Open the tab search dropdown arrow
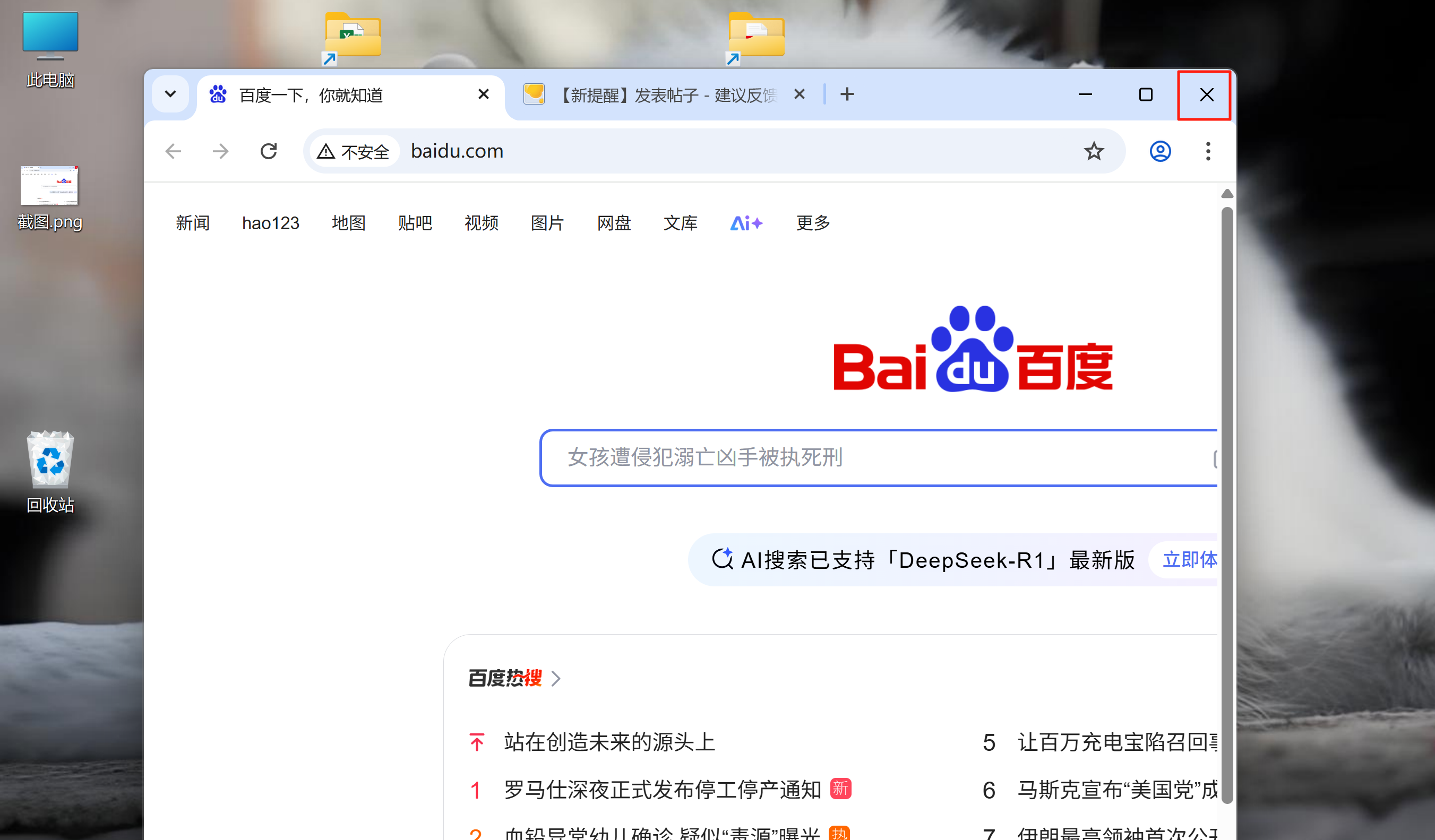This screenshot has height=840, width=1435. (170, 94)
